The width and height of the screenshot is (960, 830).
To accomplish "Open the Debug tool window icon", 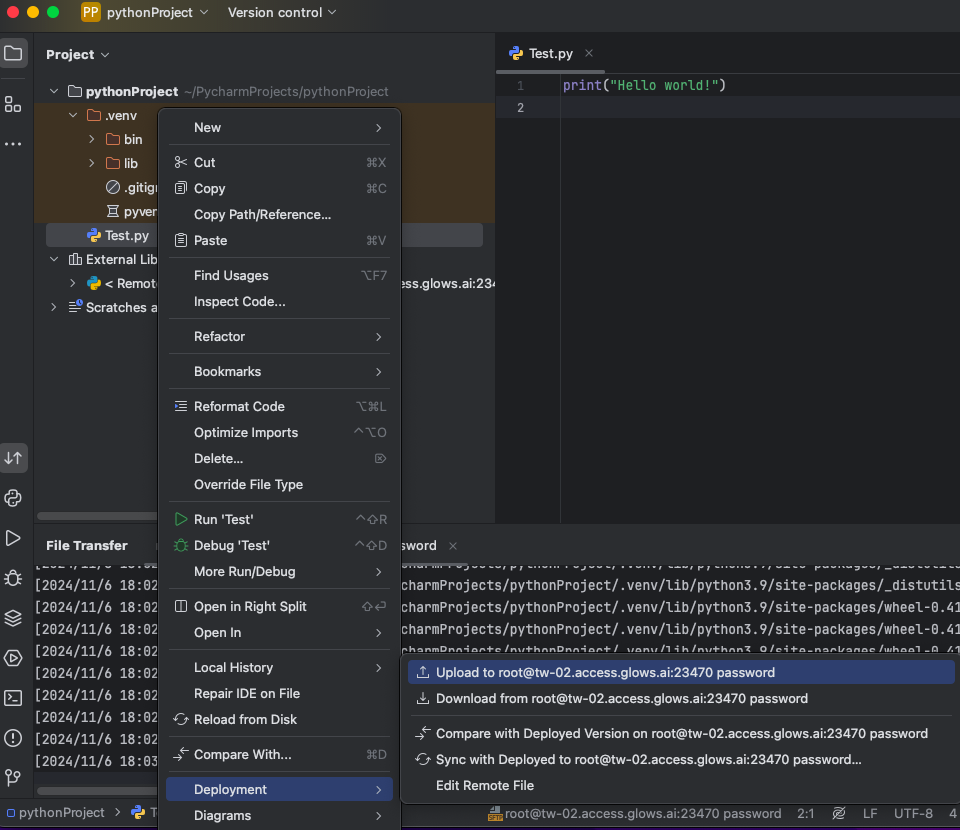I will pyautogui.click(x=13, y=578).
